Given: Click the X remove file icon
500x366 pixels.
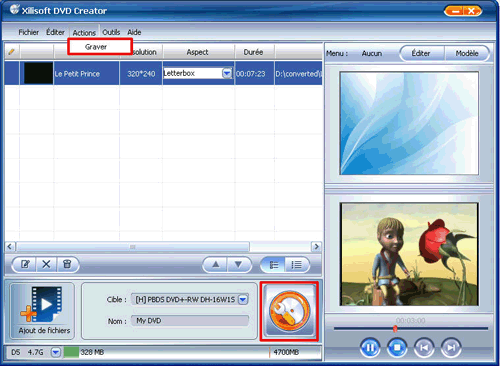Looking at the screenshot, I should click(x=46, y=265).
